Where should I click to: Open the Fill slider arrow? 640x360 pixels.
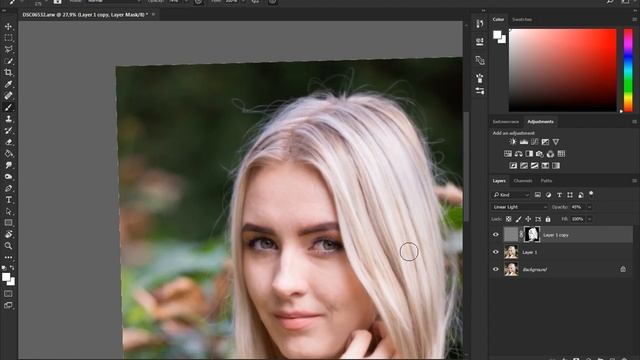point(589,219)
